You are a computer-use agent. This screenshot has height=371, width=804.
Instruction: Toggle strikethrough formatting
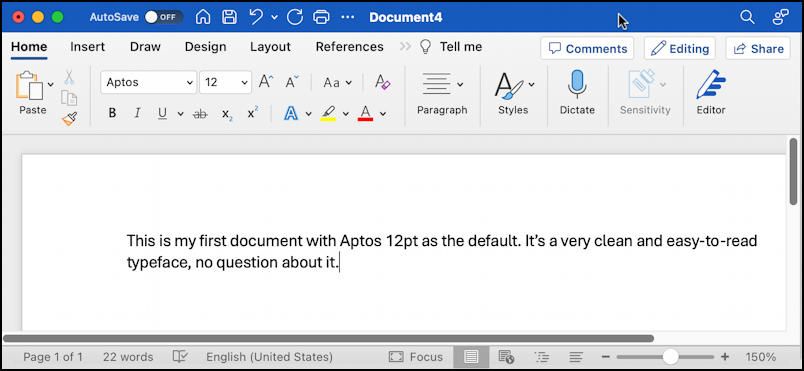click(x=200, y=114)
